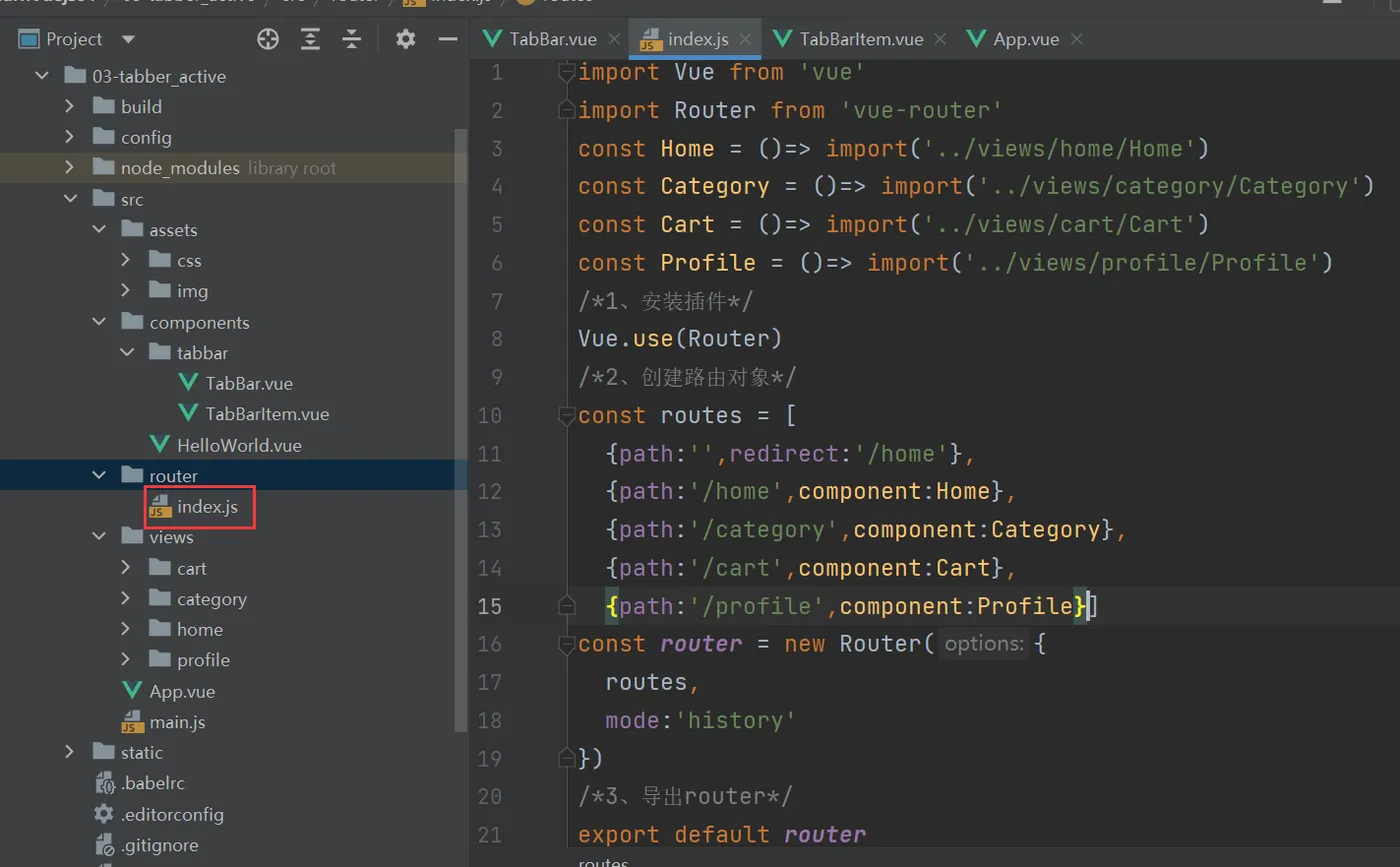Switch to the TabBar.vue editor tab
1400x867 pixels.
[540, 39]
